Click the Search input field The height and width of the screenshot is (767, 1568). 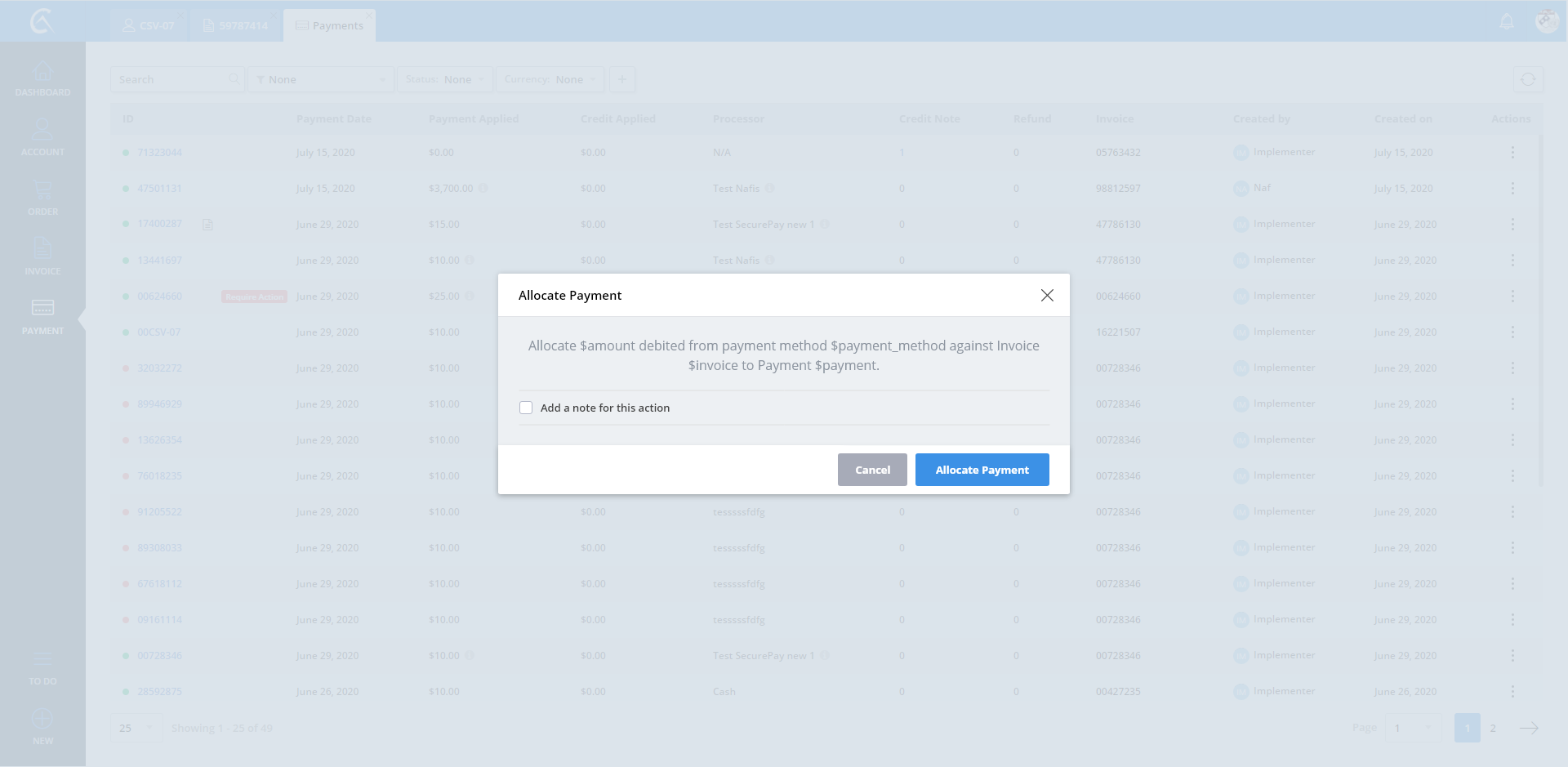[171, 80]
